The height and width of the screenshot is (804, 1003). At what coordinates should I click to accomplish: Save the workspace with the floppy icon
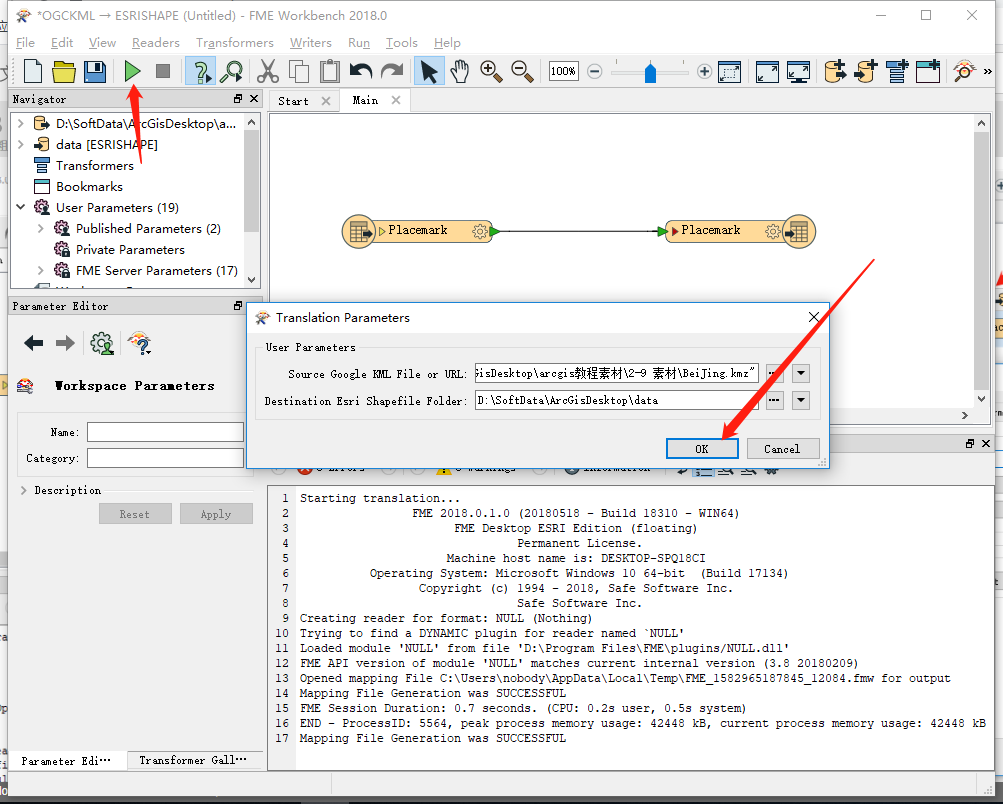point(95,71)
